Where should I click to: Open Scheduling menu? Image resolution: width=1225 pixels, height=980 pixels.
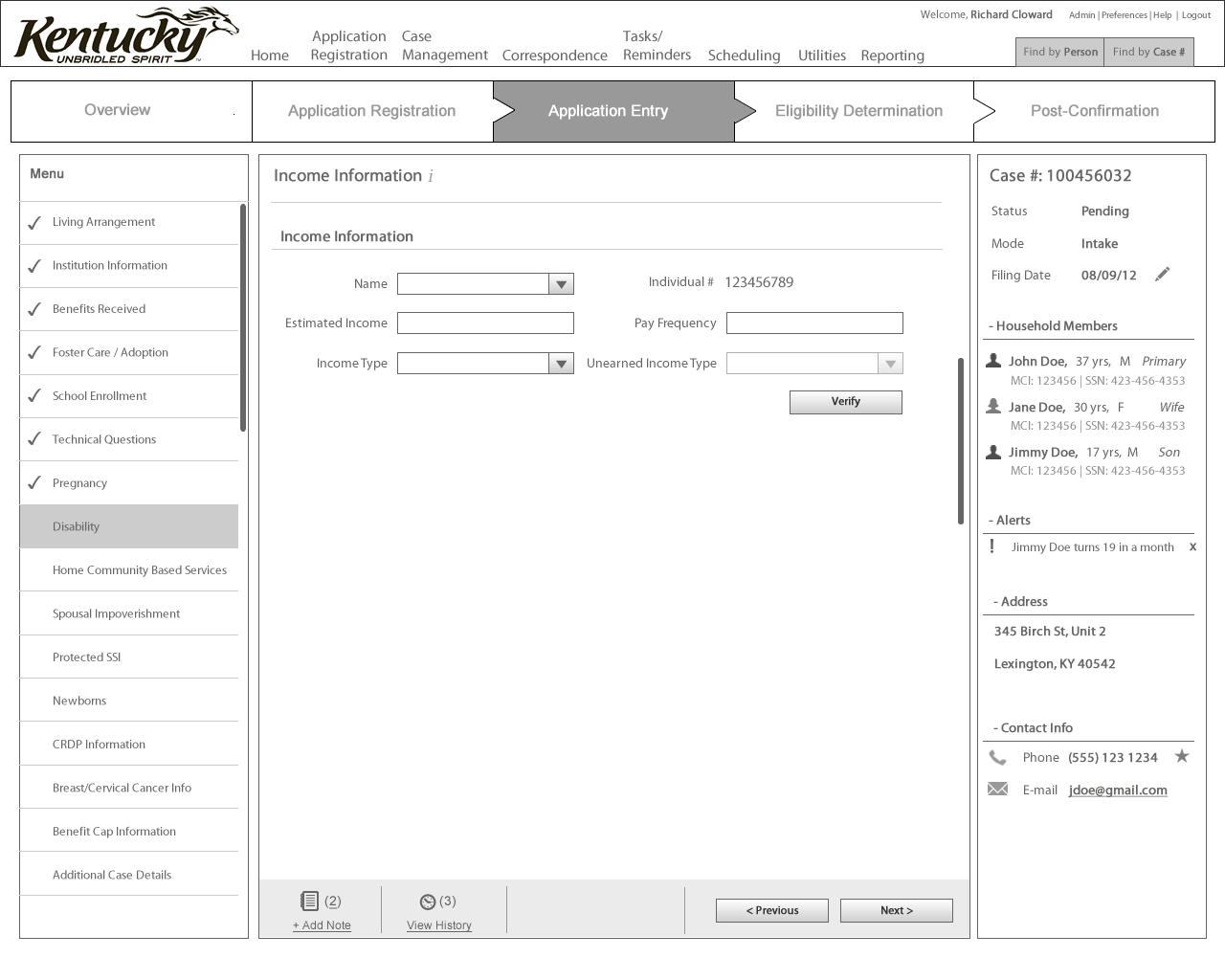pos(745,56)
